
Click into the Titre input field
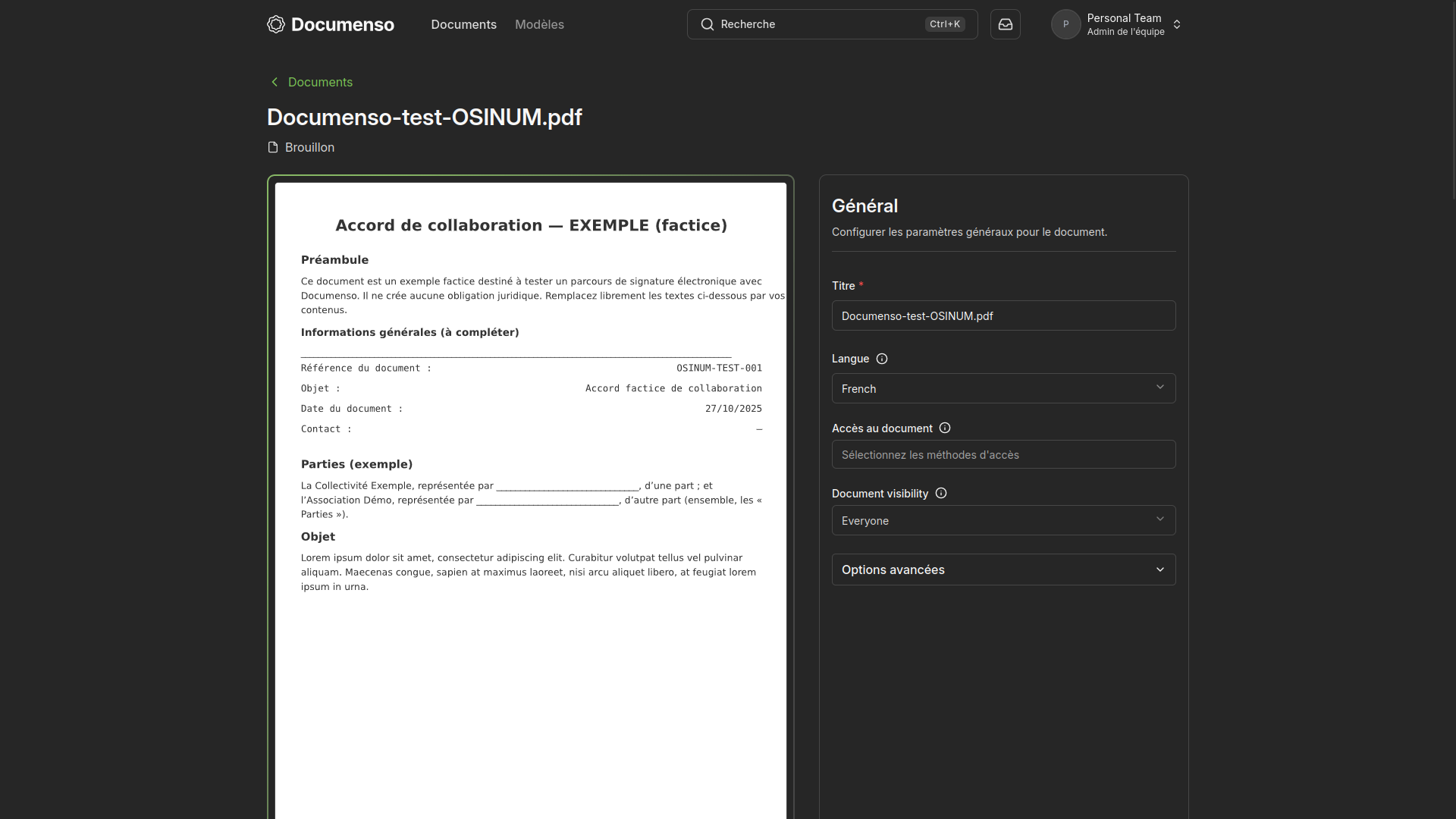1003,315
